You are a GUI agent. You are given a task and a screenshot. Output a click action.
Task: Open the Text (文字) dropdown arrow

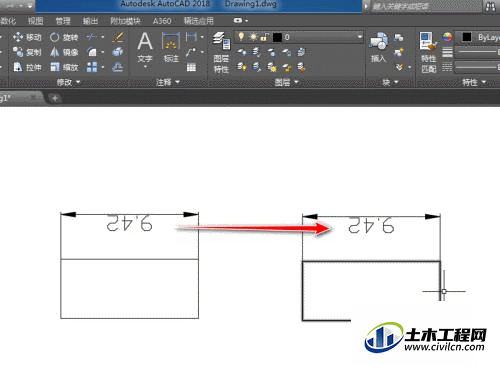[x=145, y=67]
